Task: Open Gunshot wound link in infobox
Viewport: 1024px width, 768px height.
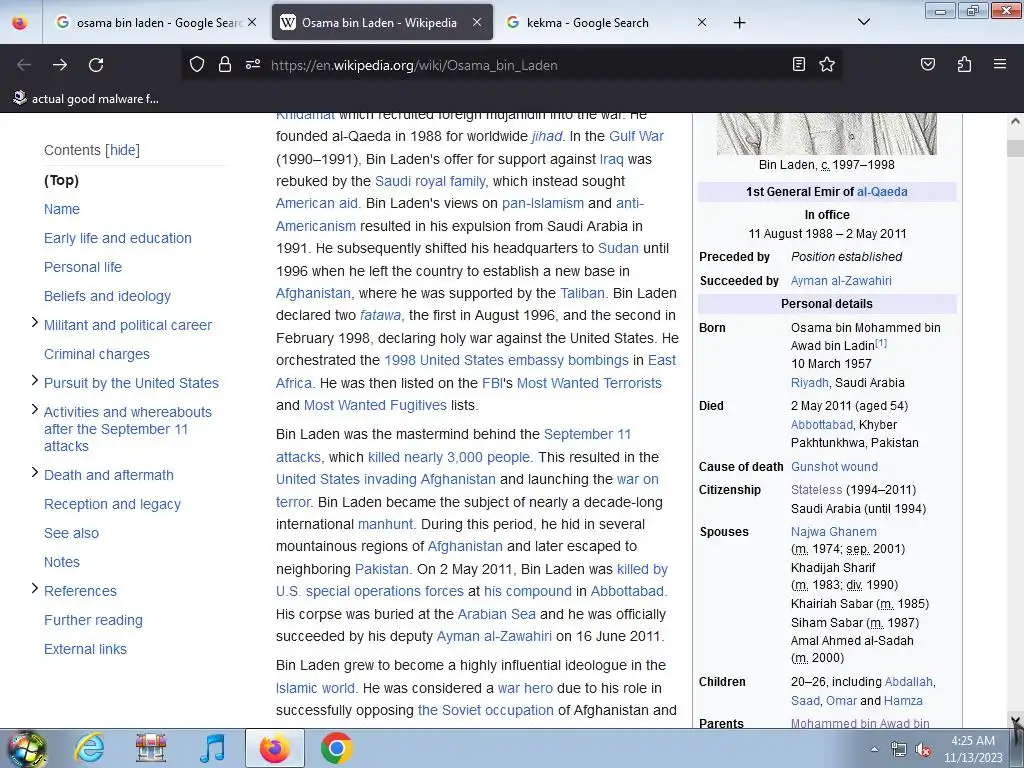Action: [834, 467]
